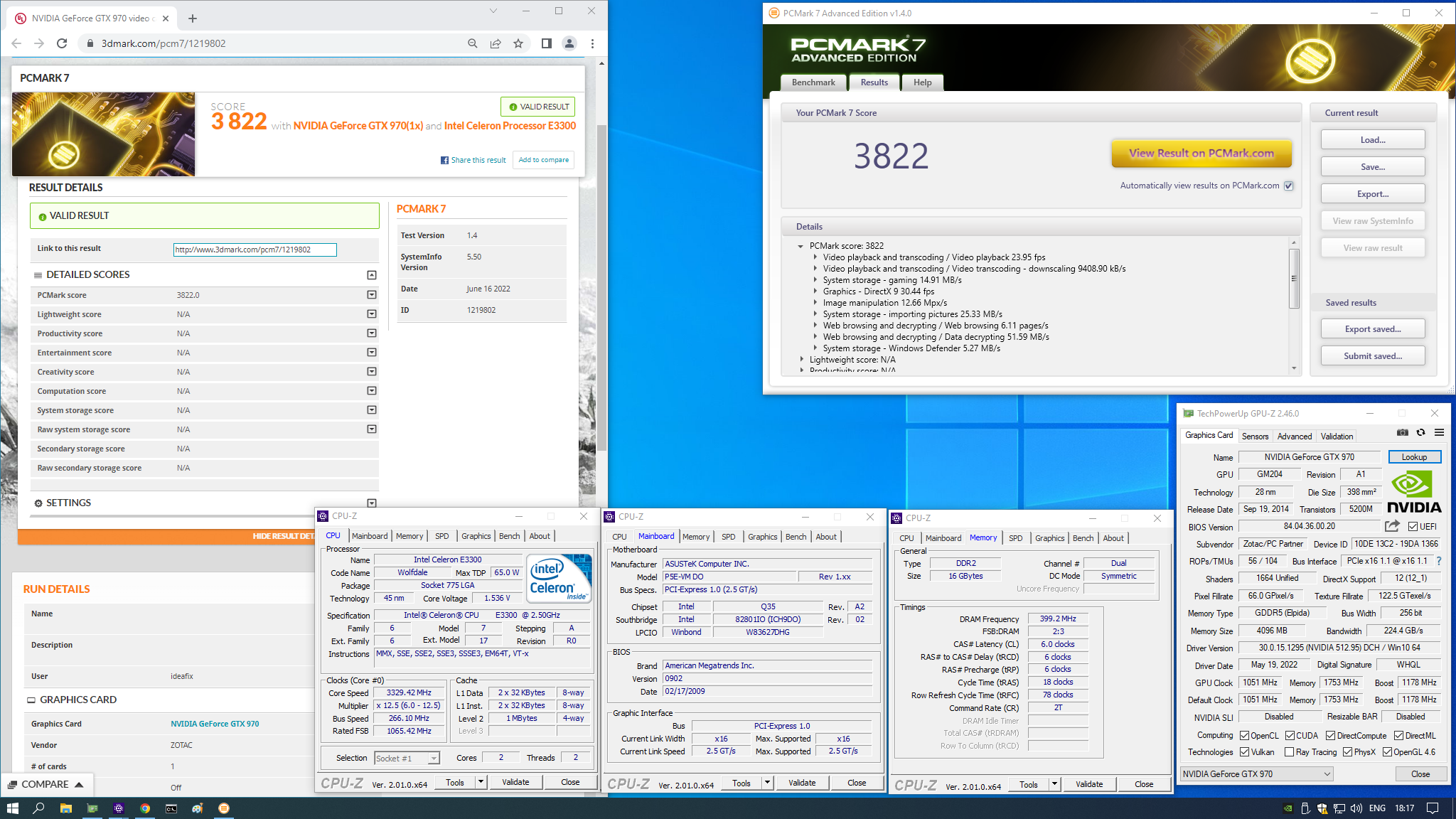Go back in Chrome

pyautogui.click(x=16, y=43)
